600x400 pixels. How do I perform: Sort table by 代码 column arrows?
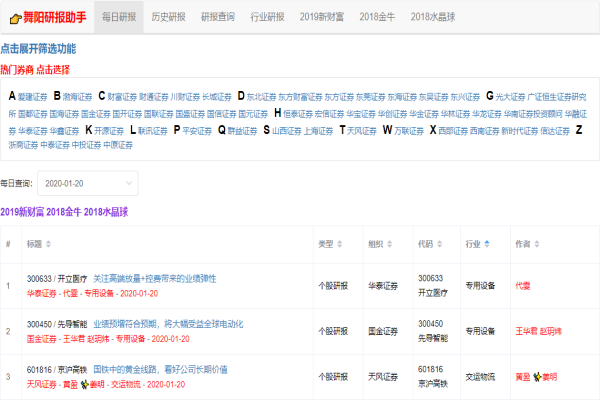coord(439,244)
